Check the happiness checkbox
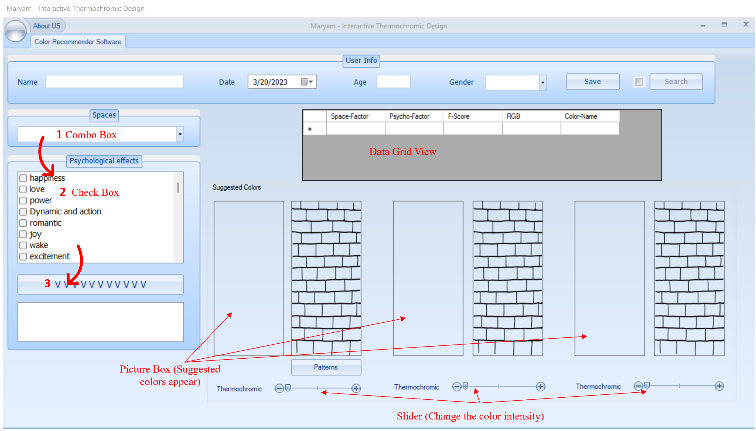 point(23,178)
